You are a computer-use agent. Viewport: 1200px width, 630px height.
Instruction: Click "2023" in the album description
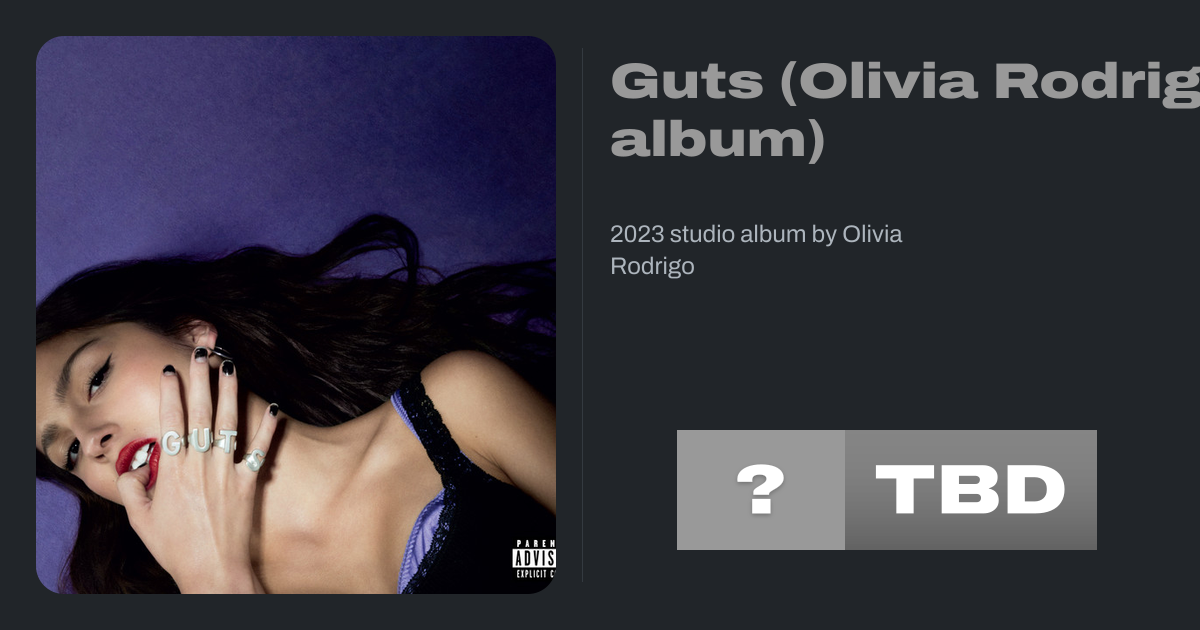[637, 234]
